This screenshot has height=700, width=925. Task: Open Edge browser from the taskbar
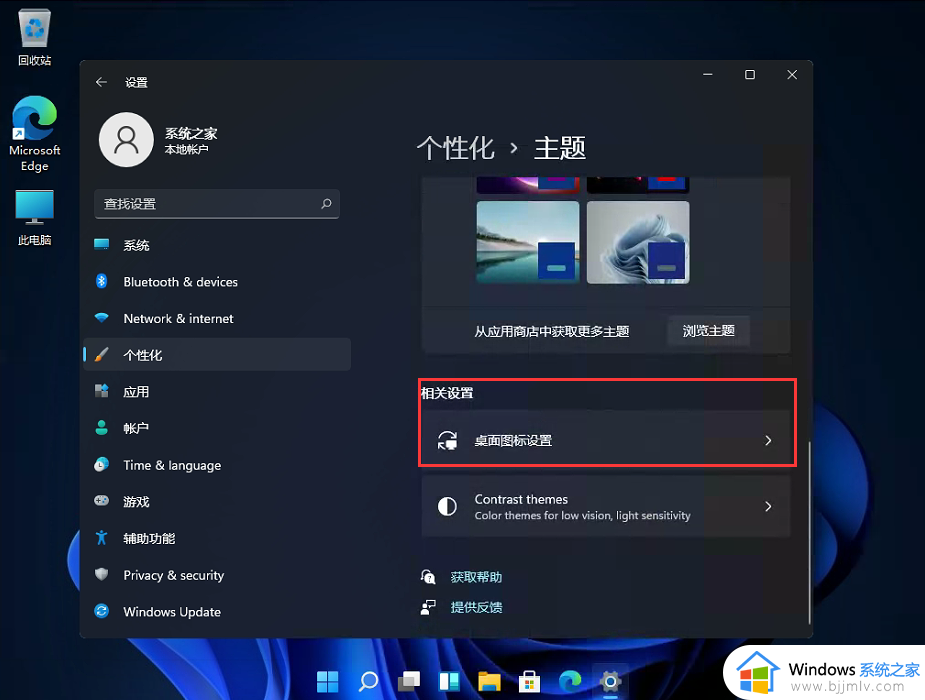click(x=570, y=682)
